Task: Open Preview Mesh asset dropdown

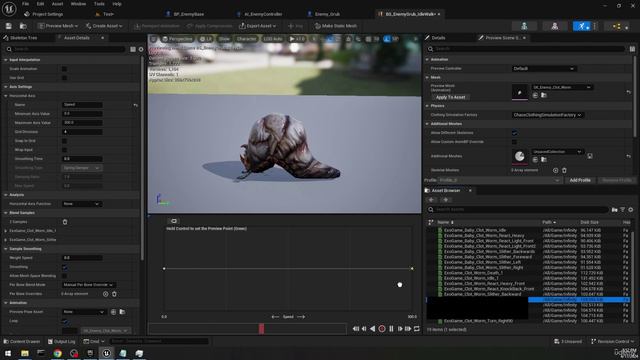Action: coord(562,87)
